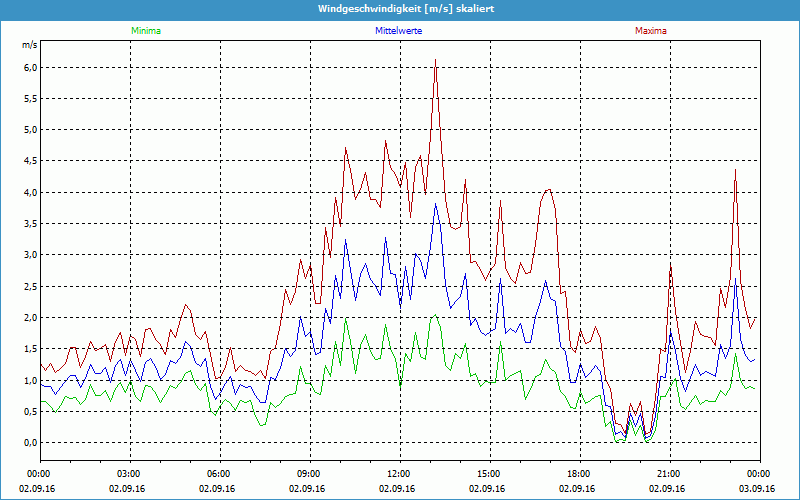Select the green Minima legend label

point(145,31)
